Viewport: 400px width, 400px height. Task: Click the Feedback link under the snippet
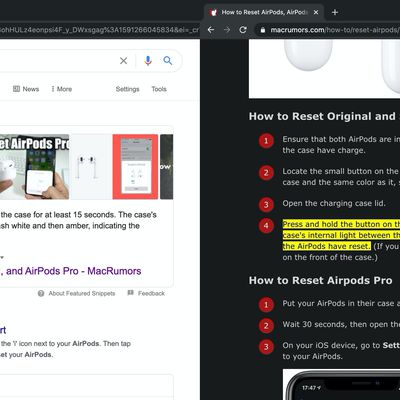click(x=151, y=293)
